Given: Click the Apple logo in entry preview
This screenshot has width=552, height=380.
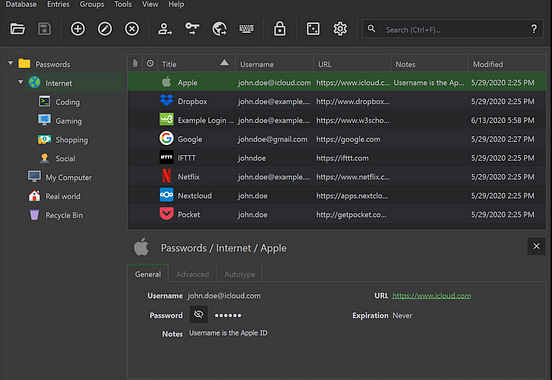Looking at the screenshot, I should pos(141,247).
